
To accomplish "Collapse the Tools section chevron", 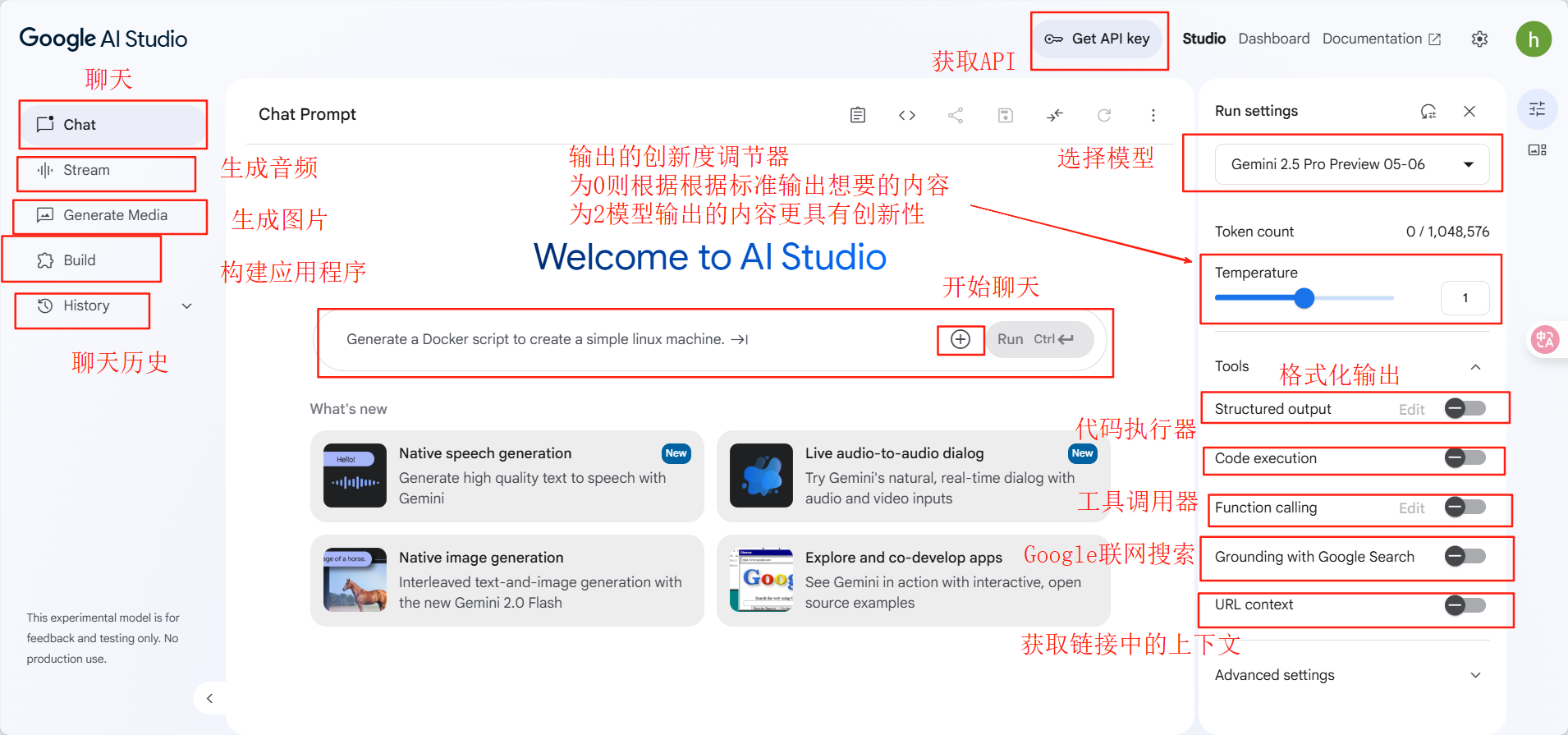I will pos(1475,367).
